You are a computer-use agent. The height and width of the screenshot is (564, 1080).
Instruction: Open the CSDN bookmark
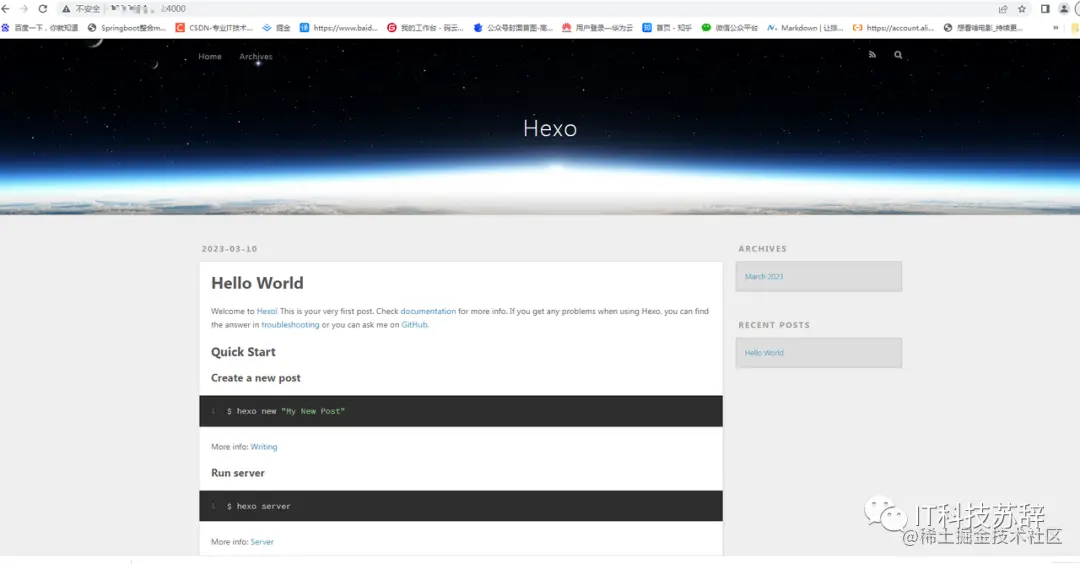coord(214,28)
